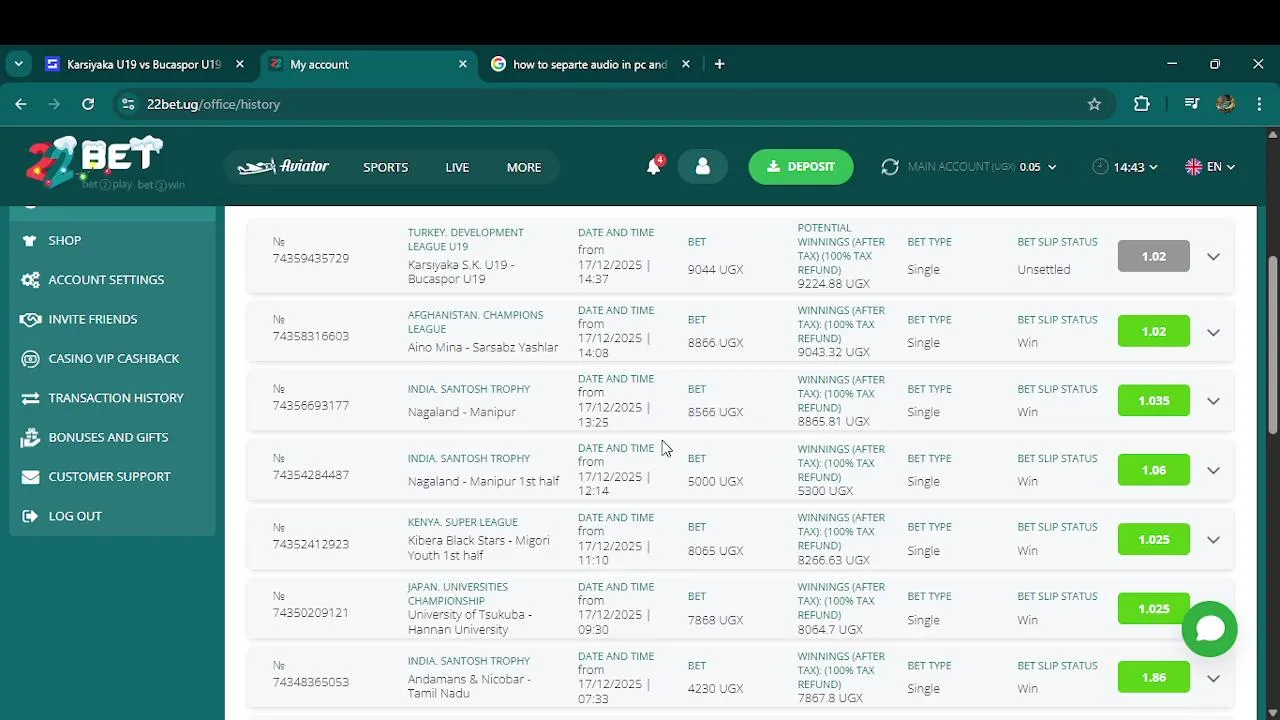Open the tab search dropdown arrow

pyautogui.click(x=18, y=64)
